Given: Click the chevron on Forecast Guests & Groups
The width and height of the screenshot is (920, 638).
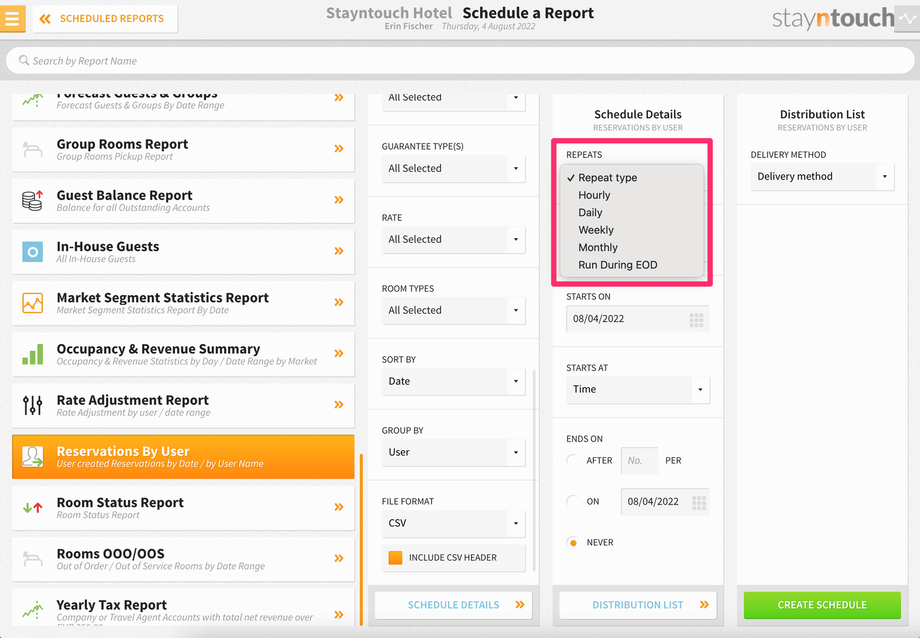Looking at the screenshot, I should [x=339, y=97].
